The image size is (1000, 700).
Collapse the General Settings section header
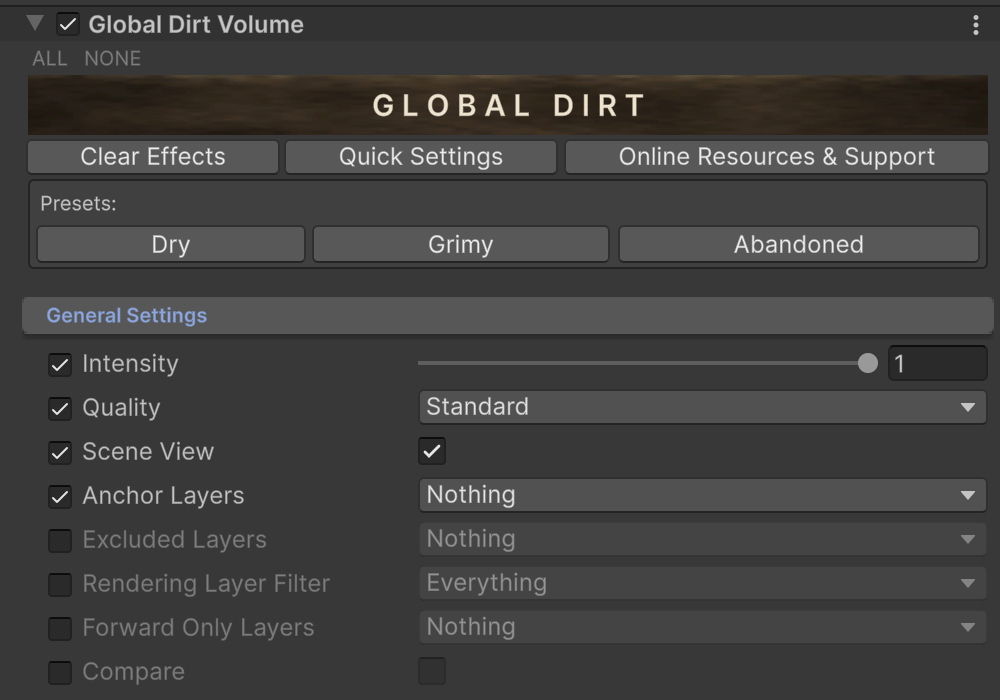pyautogui.click(x=508, y=316)
